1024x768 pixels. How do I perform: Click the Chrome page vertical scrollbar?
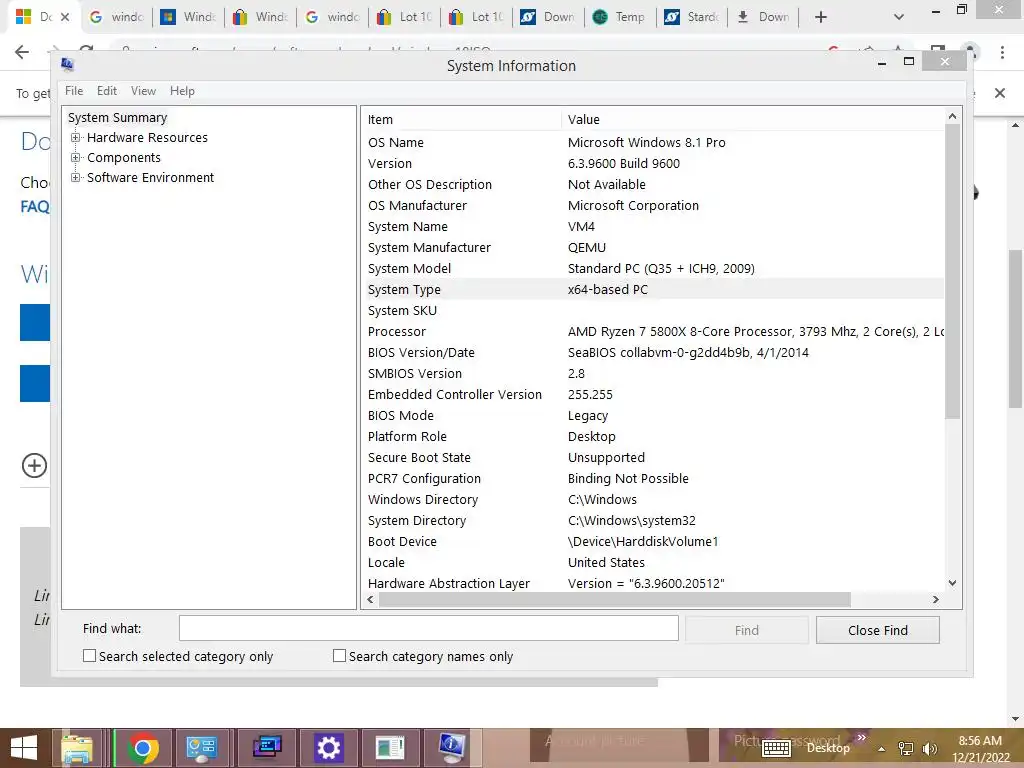1015,329
